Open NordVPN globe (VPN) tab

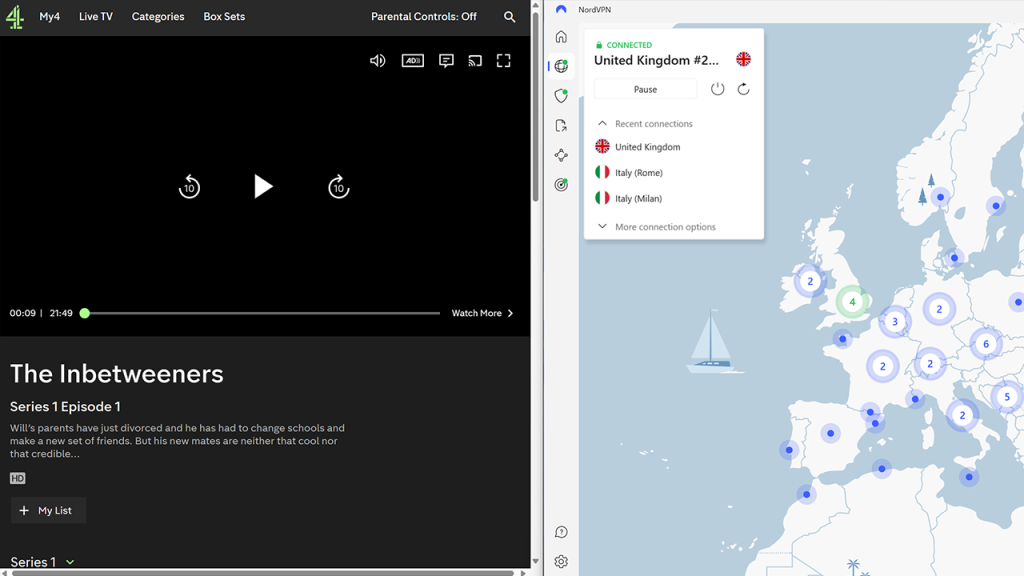[561, 66]
